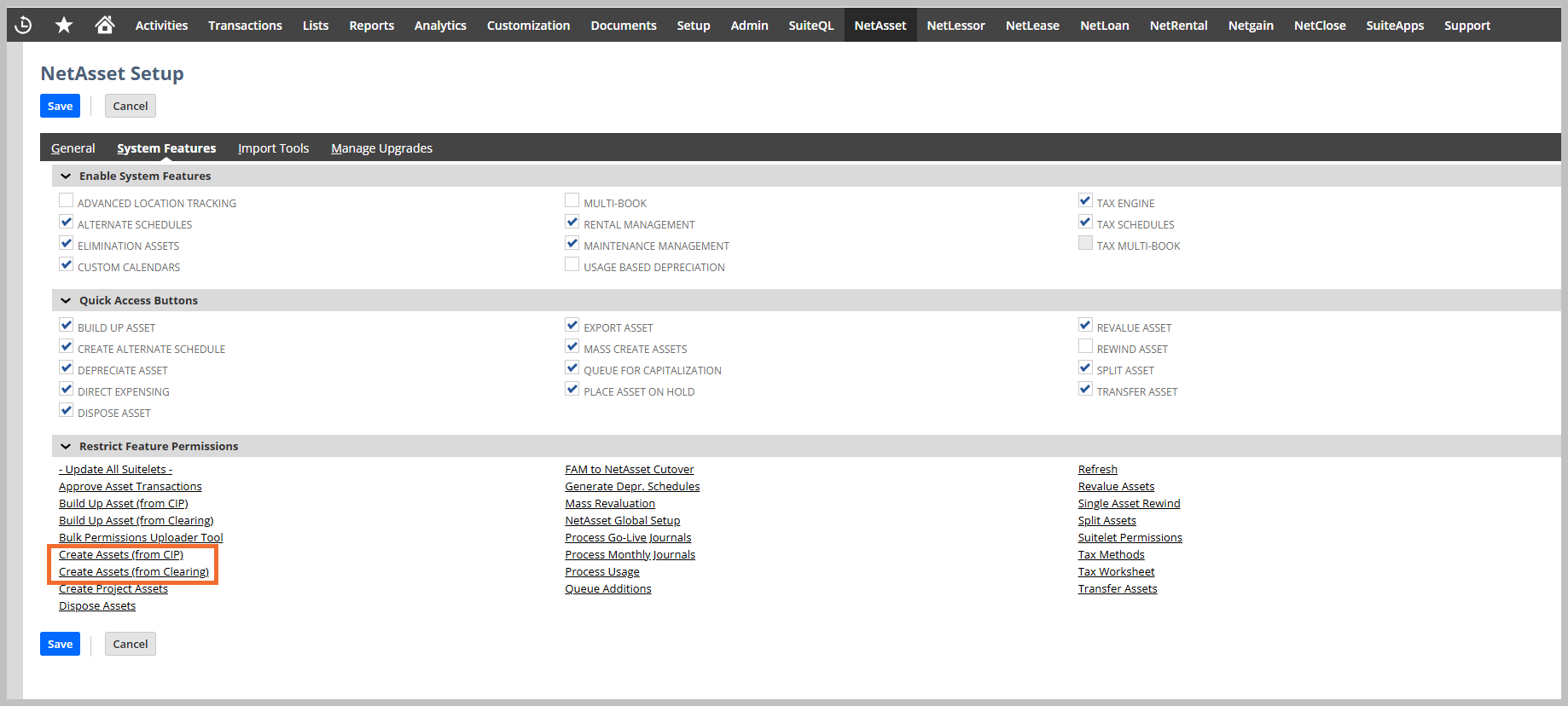1568x706 pixels.
Task: Toggle Export Asset checkbox
Action: pyautogui.click(x=572, y=325)
